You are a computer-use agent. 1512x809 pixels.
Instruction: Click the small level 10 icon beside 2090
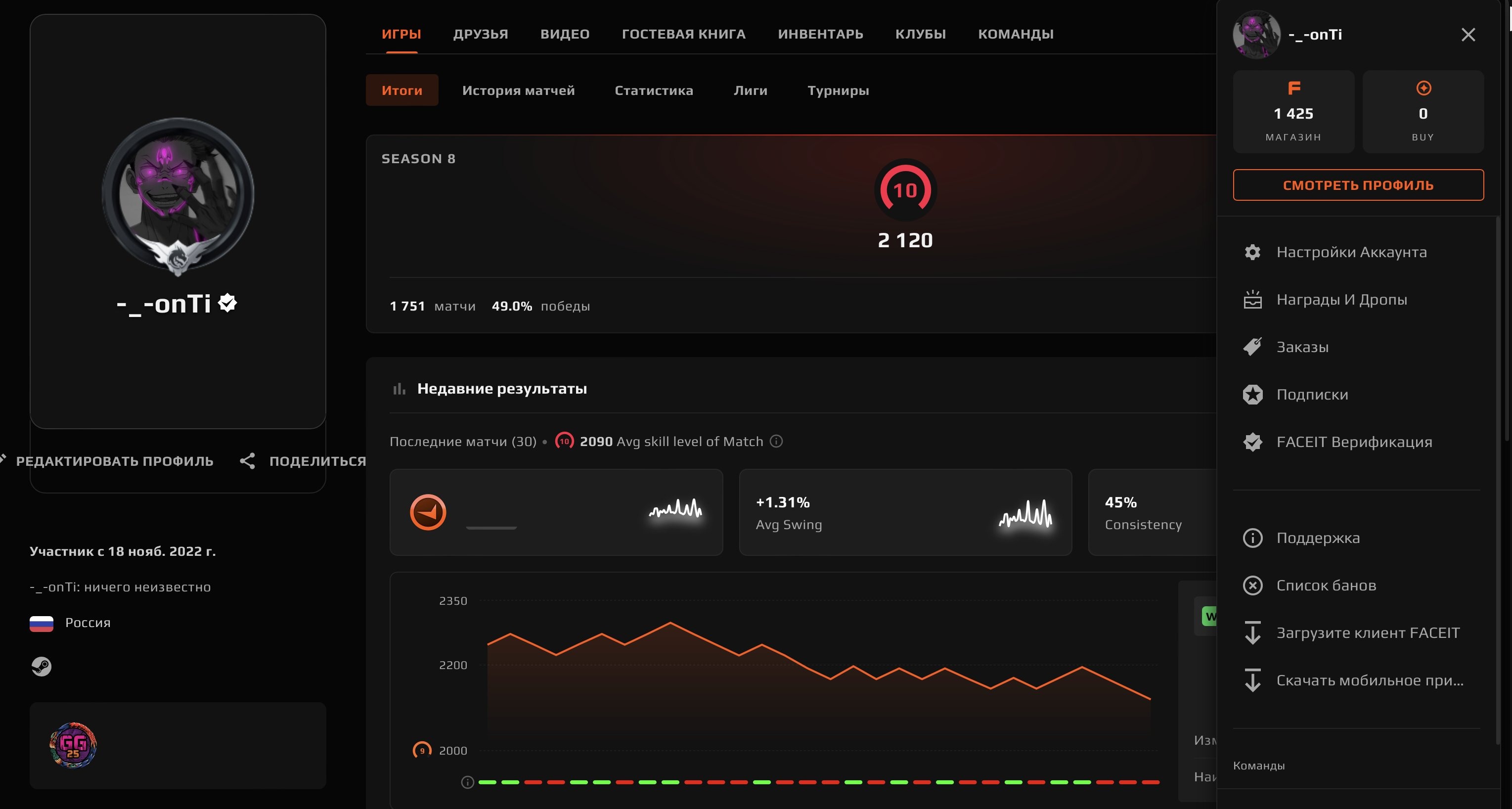tap(564, 441)
